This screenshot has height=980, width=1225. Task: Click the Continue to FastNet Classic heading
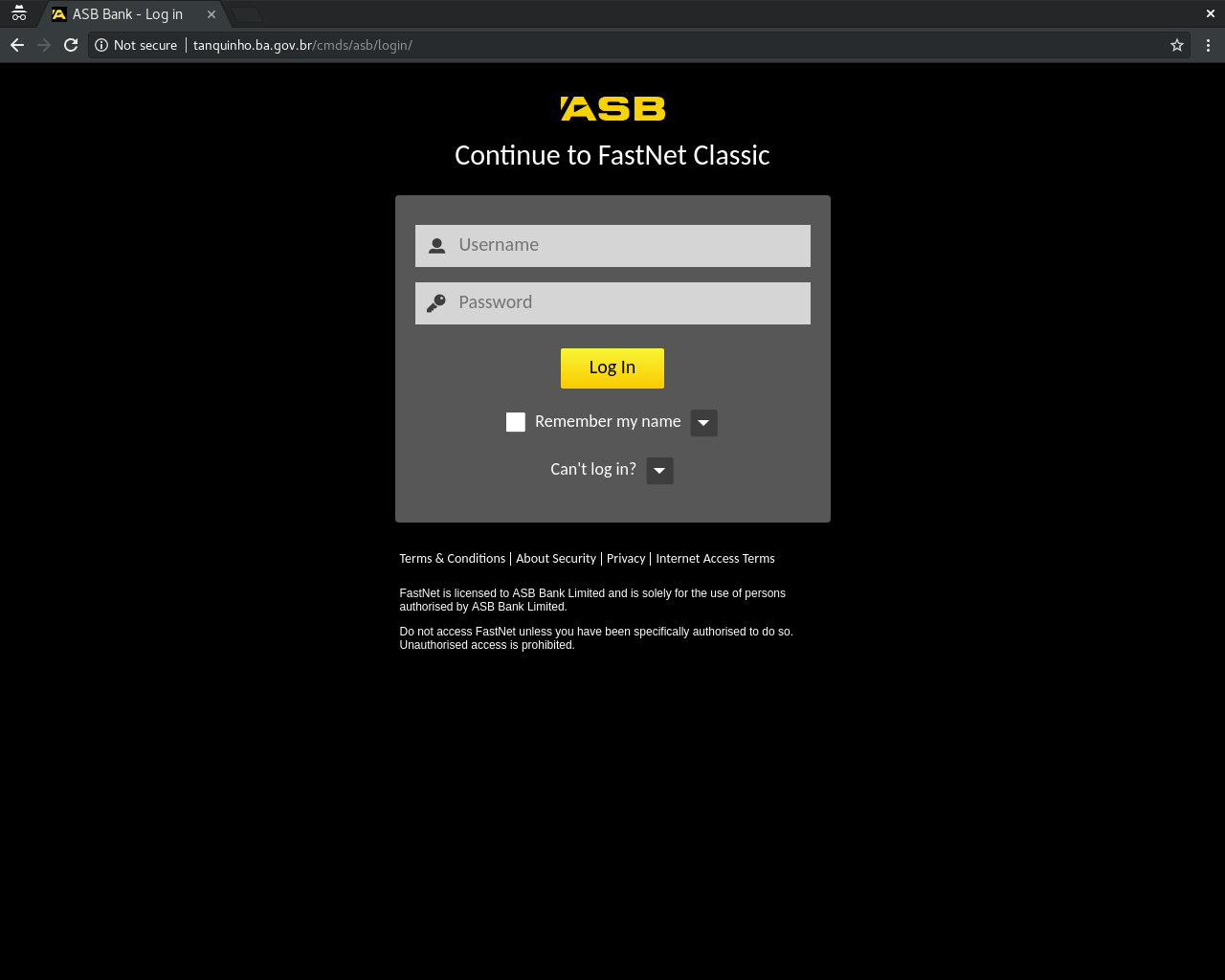coord(612,156)
